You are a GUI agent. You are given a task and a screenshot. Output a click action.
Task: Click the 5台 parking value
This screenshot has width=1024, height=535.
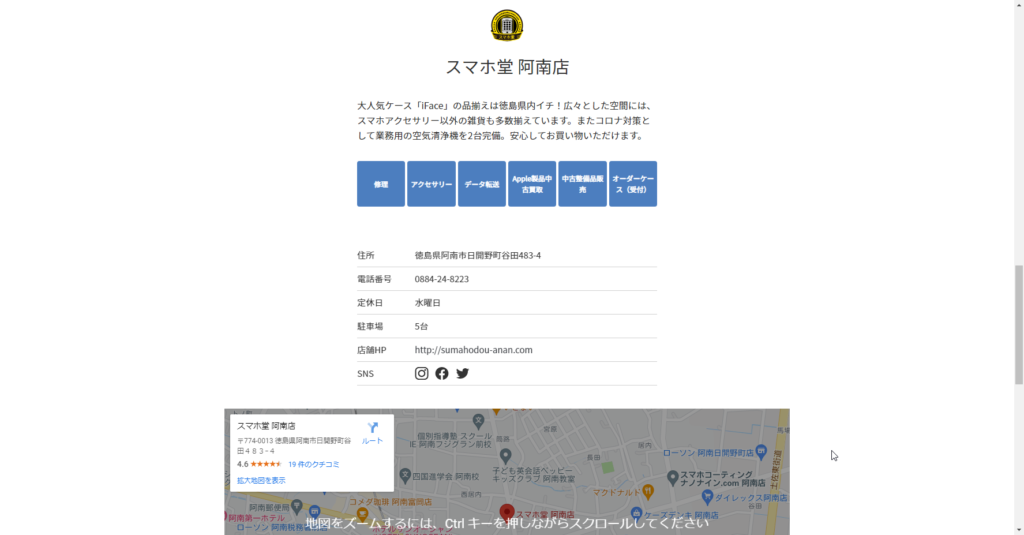click(x=421, y=327)
